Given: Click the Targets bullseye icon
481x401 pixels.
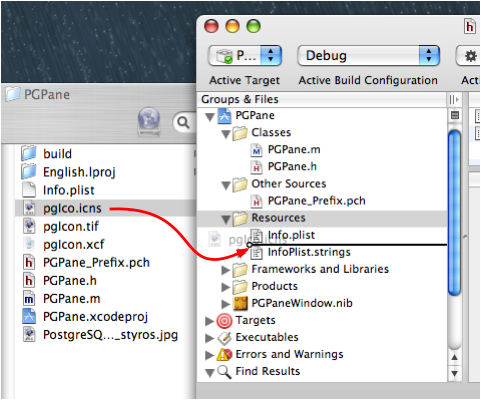Looking at the screenshot, I should tap(224, 321).
